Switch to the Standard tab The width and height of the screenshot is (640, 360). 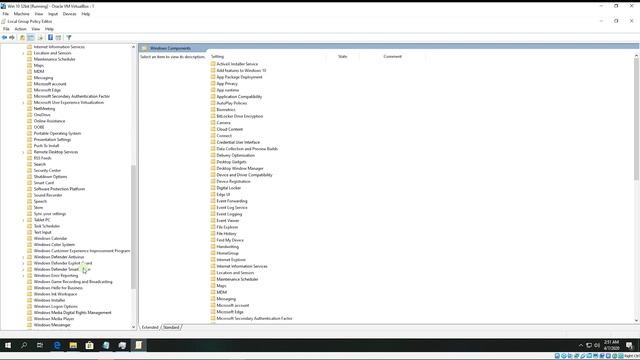tap(171, 327)
